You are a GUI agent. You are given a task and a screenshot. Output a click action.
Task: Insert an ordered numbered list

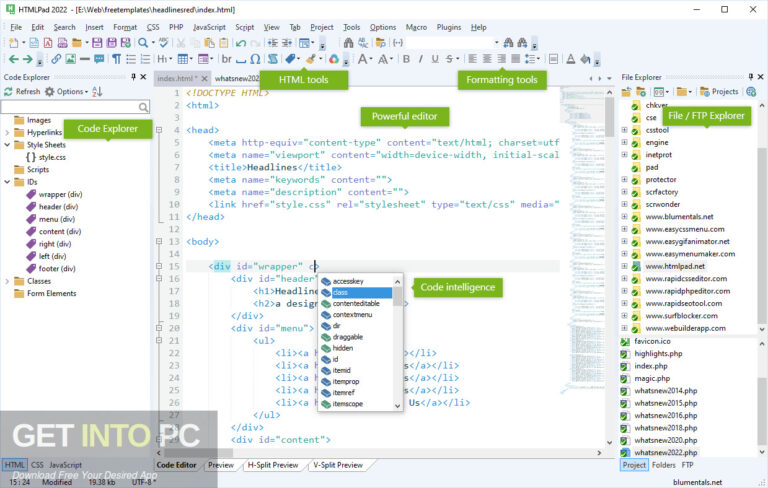tap(145, 59)
